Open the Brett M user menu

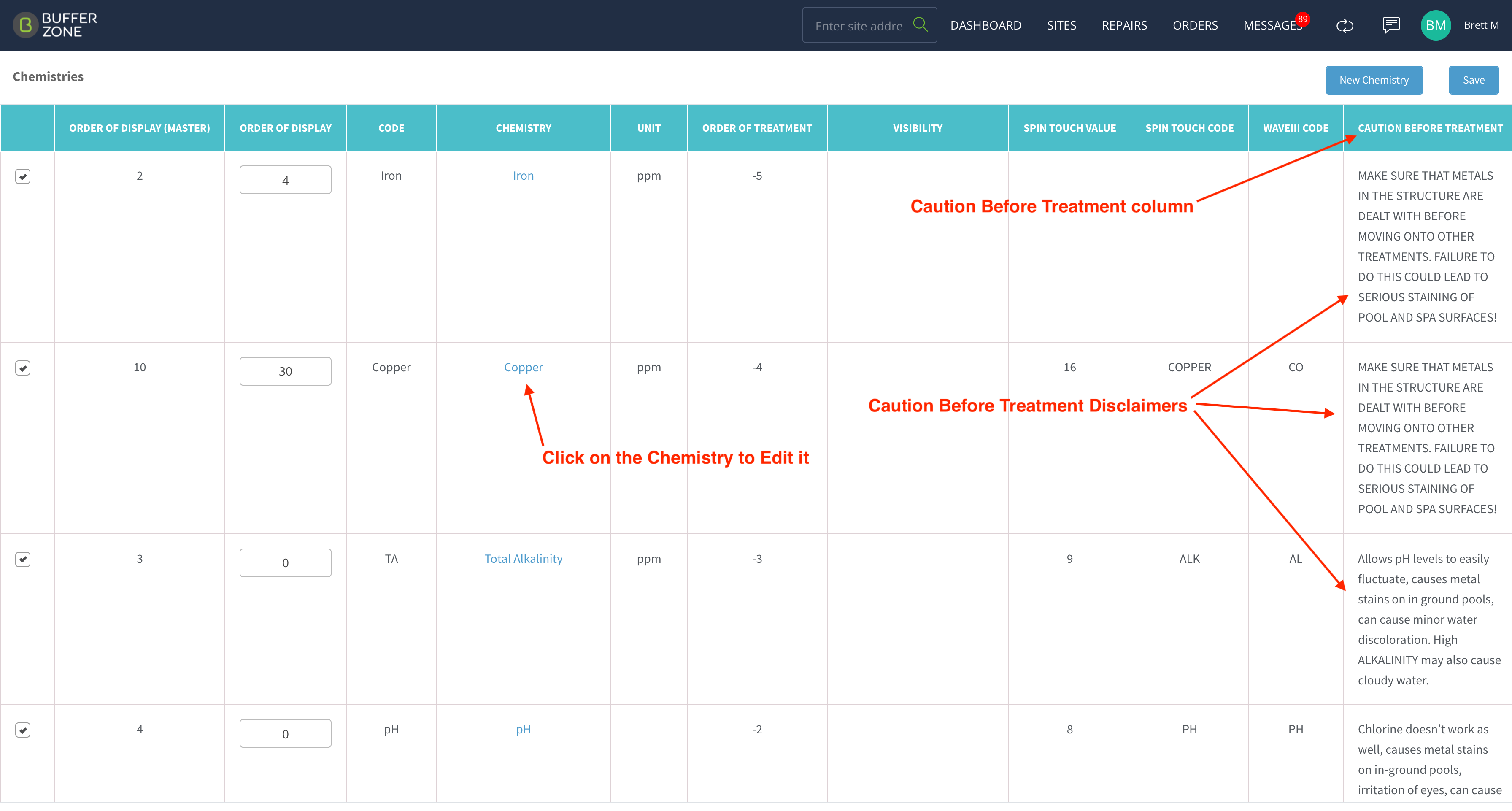[x=1481, y=25]
